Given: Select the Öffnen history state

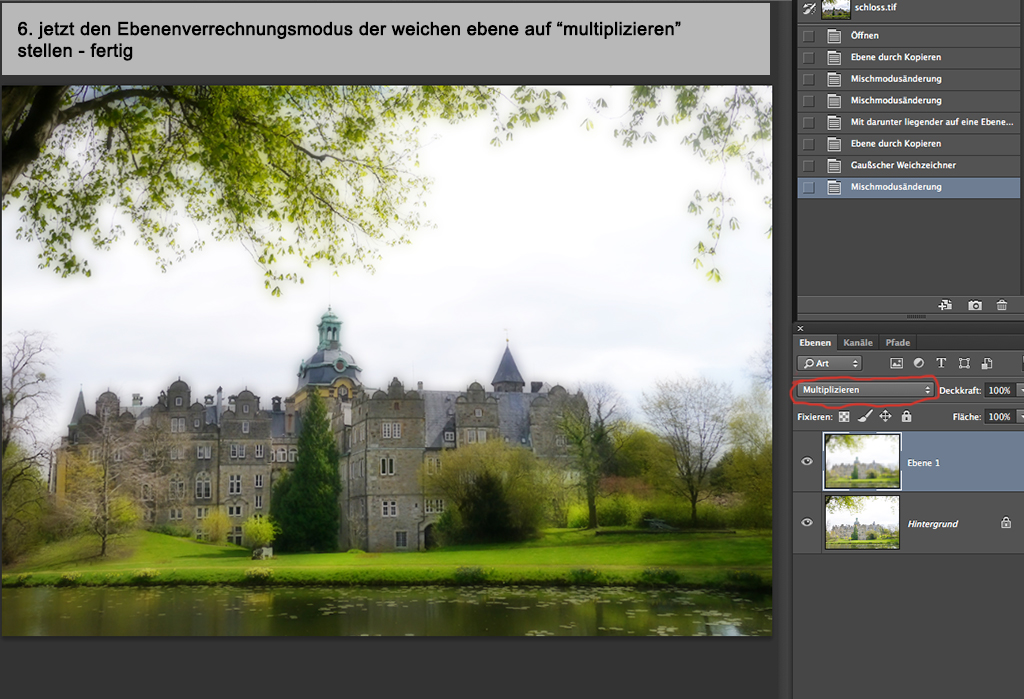Looking at the screenshot, I should coord(865,36).
